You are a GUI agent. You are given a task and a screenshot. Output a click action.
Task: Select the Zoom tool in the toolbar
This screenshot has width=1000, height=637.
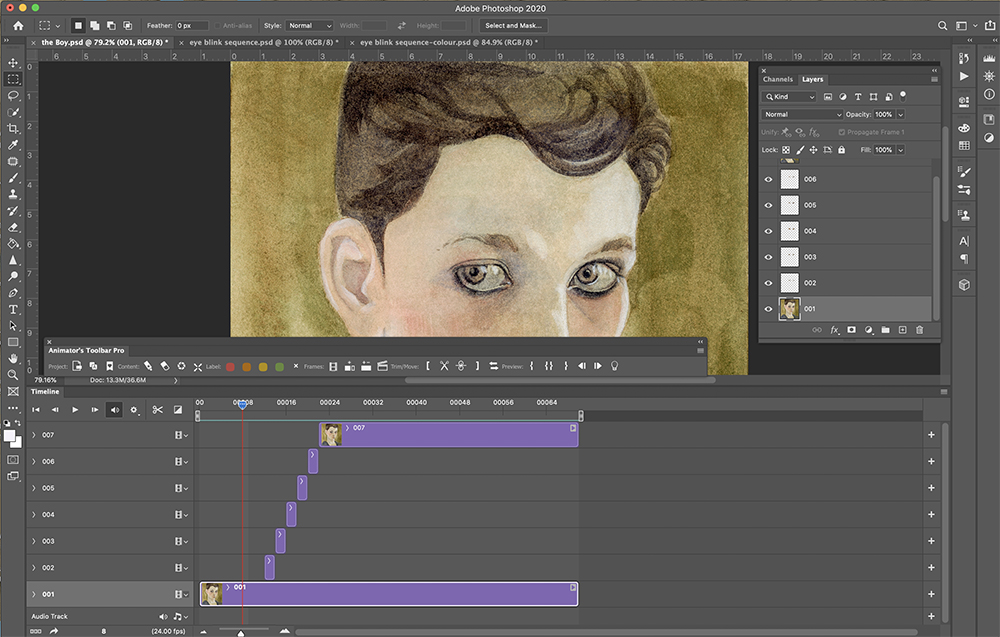tap(13, 372)
